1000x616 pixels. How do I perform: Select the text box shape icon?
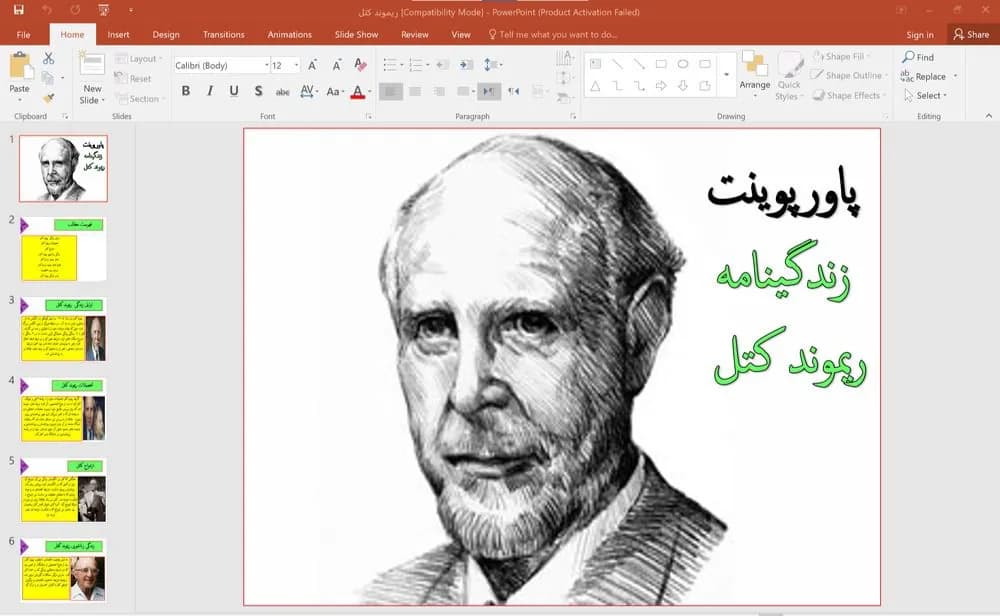click(x=595, y=64)
